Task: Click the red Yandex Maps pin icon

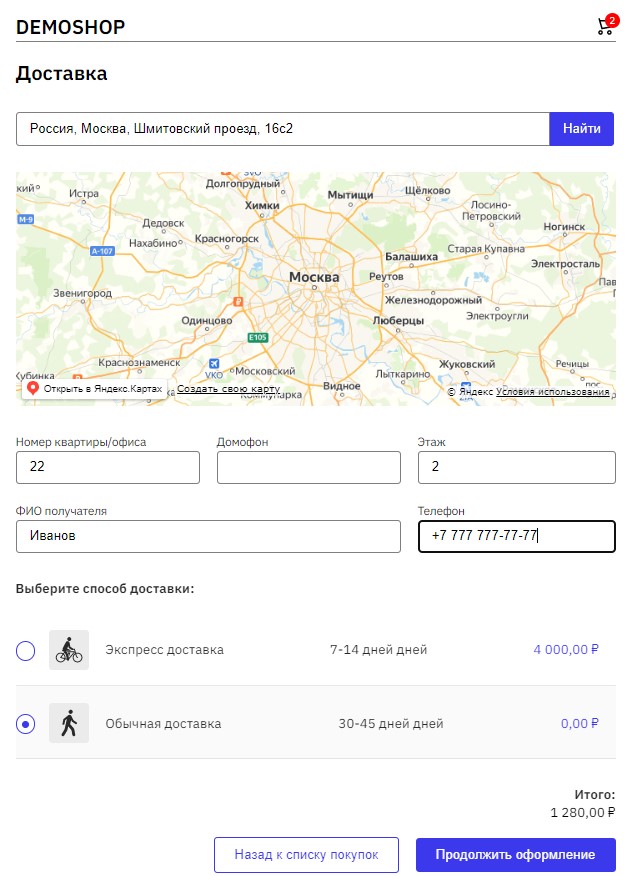Action: click(33, 388)
